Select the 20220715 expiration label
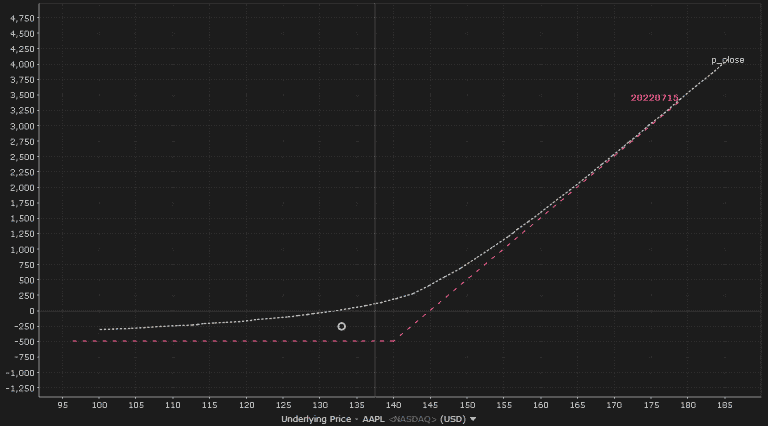The image size is (768, 426). coord(654,98)
